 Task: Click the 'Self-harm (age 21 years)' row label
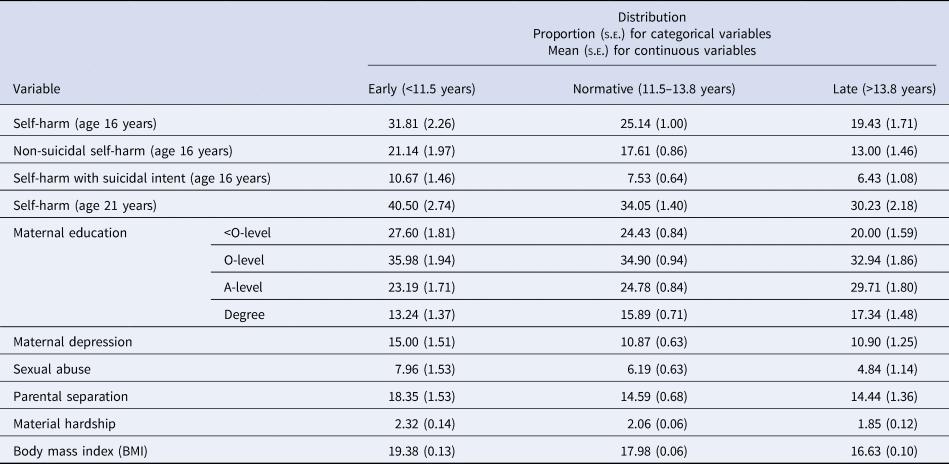(x=85, y=206)
